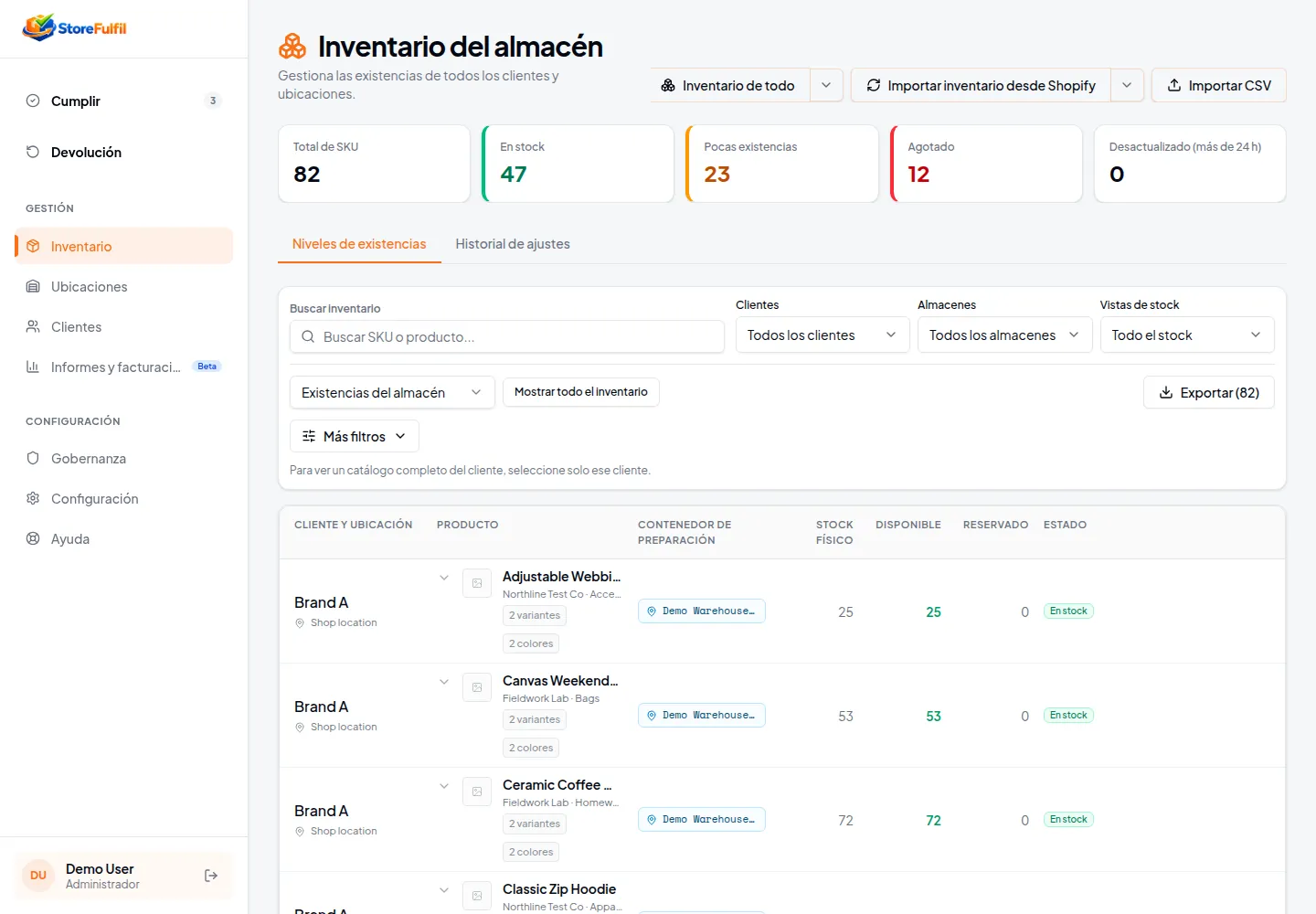
Task: Click Importar inventario desde Shopify
Action: (x=981, y=85)
